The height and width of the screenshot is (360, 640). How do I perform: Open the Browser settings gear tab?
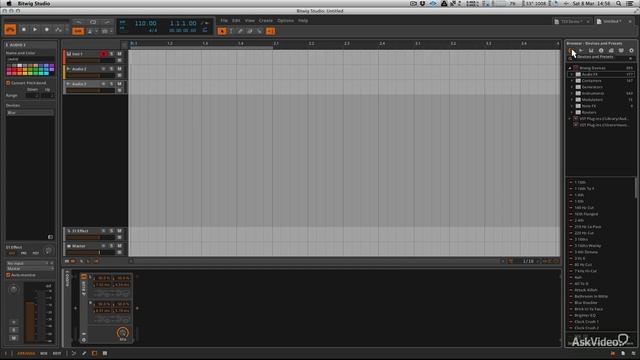pyautogui.click(x=631, y=50)
